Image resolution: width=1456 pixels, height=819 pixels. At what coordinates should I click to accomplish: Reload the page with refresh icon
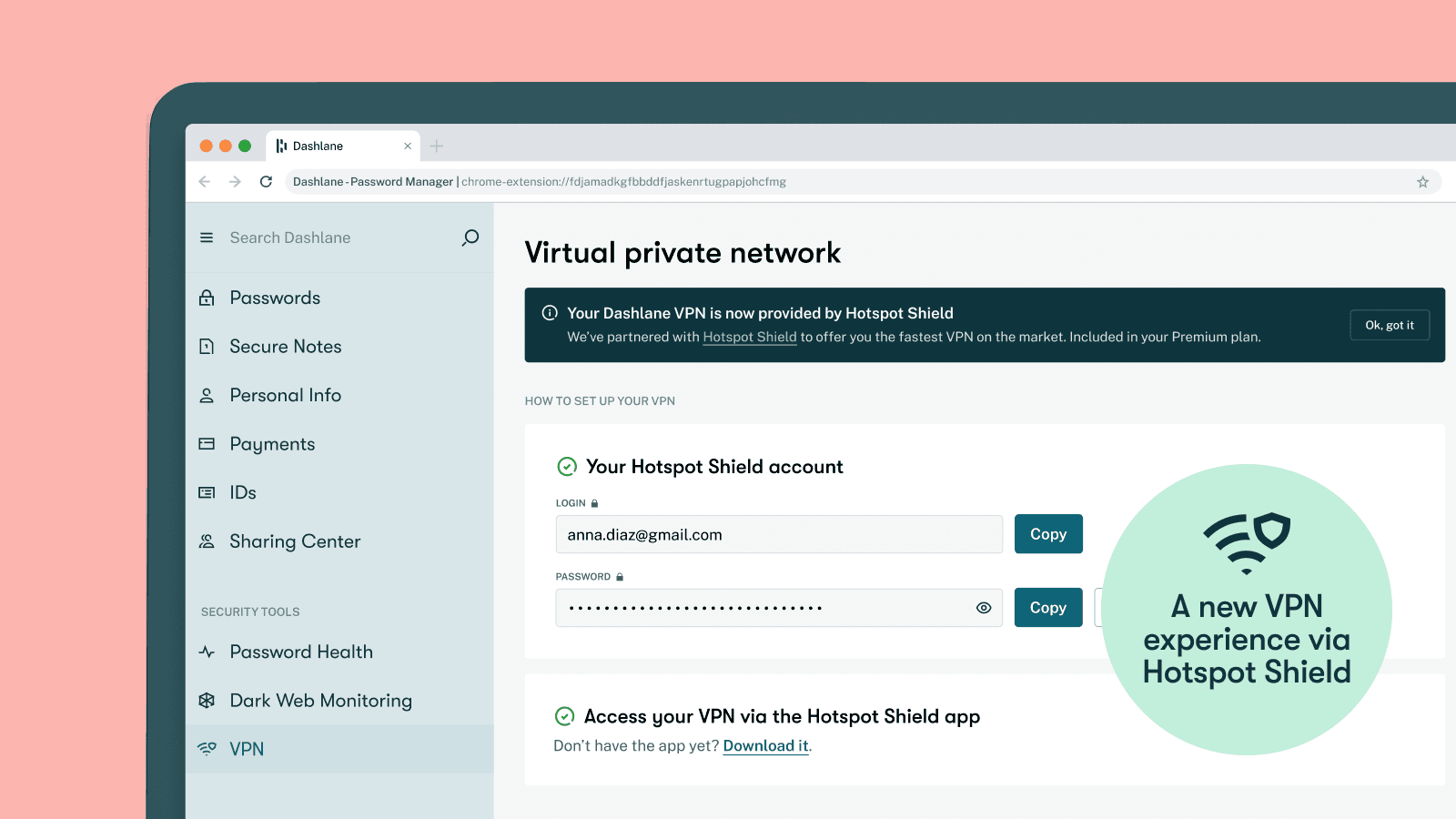click(x=266, y=182)
